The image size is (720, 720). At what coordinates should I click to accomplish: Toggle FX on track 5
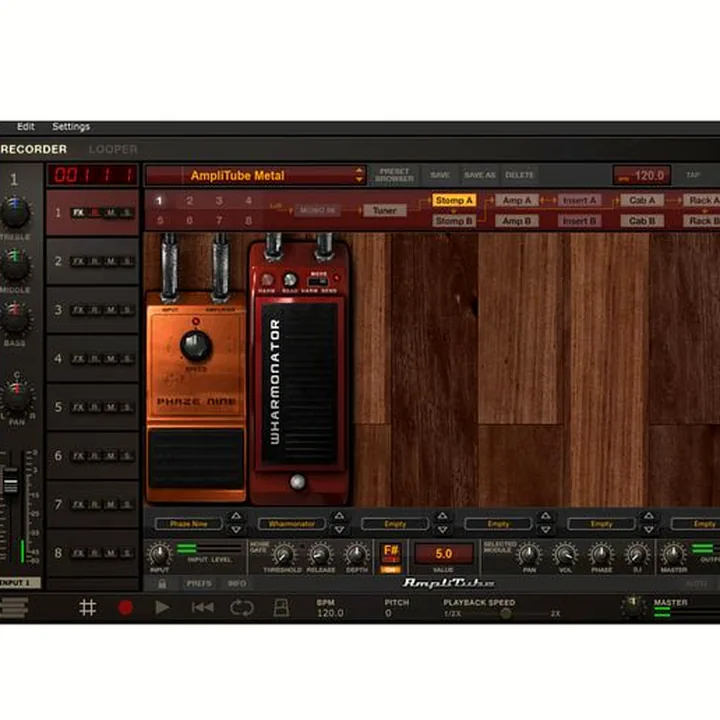coord(79,407)
